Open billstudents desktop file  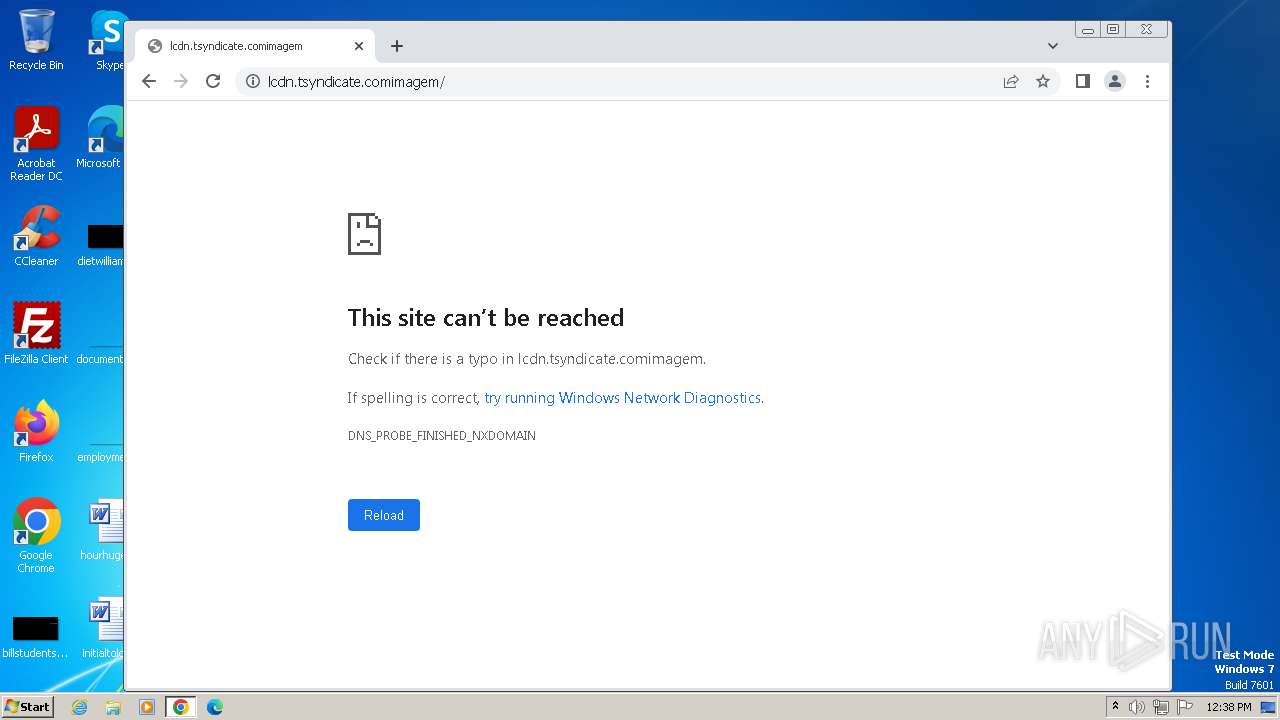tap(36, 637)
